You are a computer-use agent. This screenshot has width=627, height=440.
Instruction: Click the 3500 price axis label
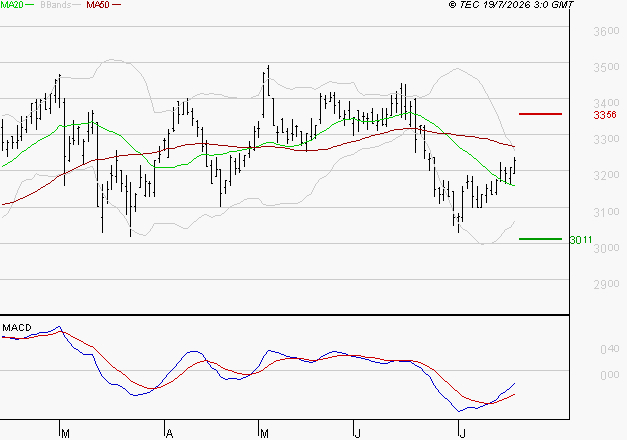(606, 67)
